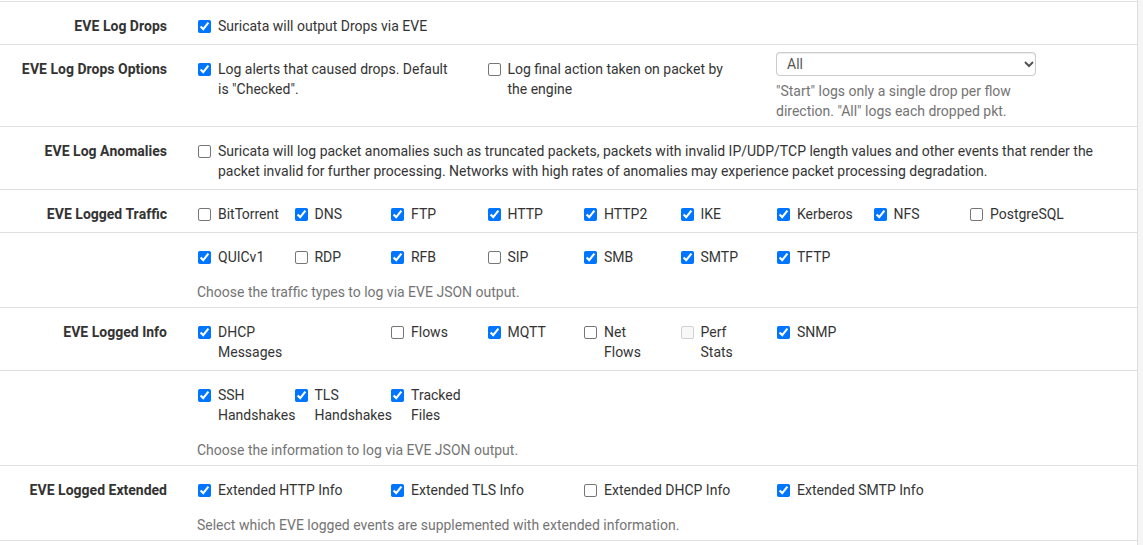Enable PostgreSQL traffic logging
1143x545 pixels.
click(977, 214)
